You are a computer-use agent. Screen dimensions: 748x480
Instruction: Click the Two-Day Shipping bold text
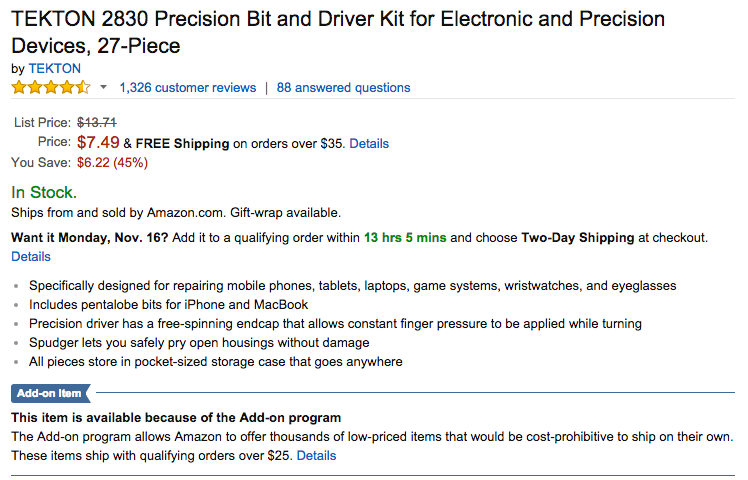(576, 238)
